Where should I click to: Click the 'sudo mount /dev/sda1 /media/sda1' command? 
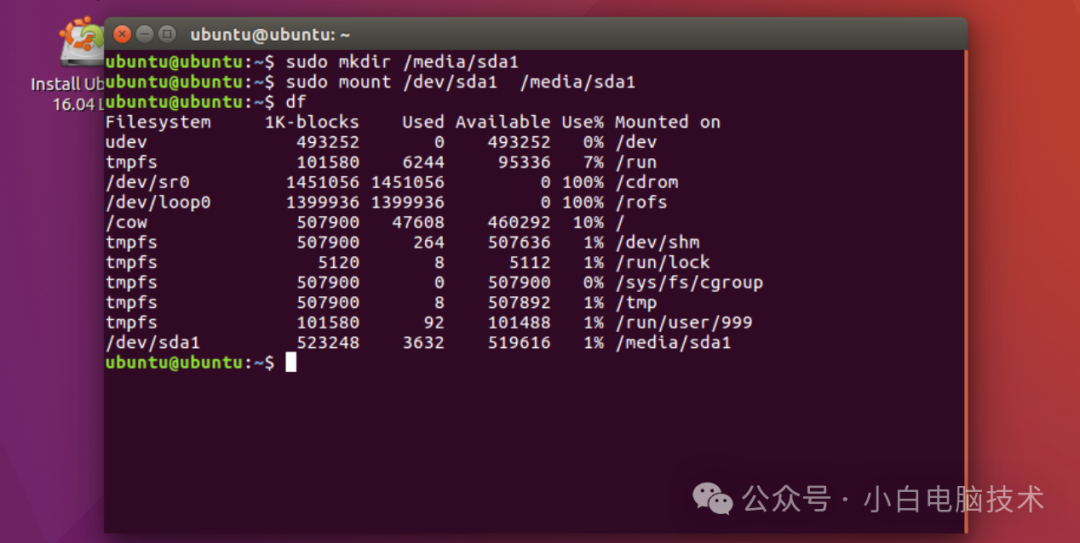pos(460,82)
